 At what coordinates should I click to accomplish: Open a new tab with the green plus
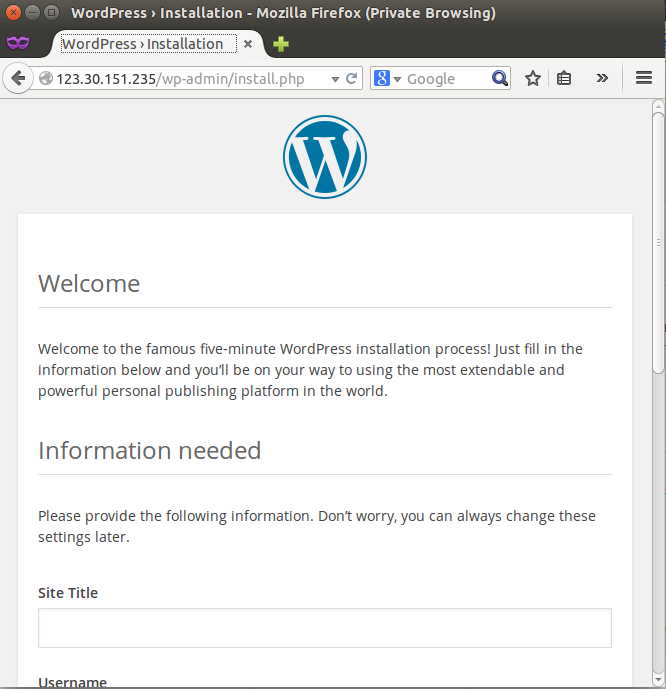[x=281, y=44]
